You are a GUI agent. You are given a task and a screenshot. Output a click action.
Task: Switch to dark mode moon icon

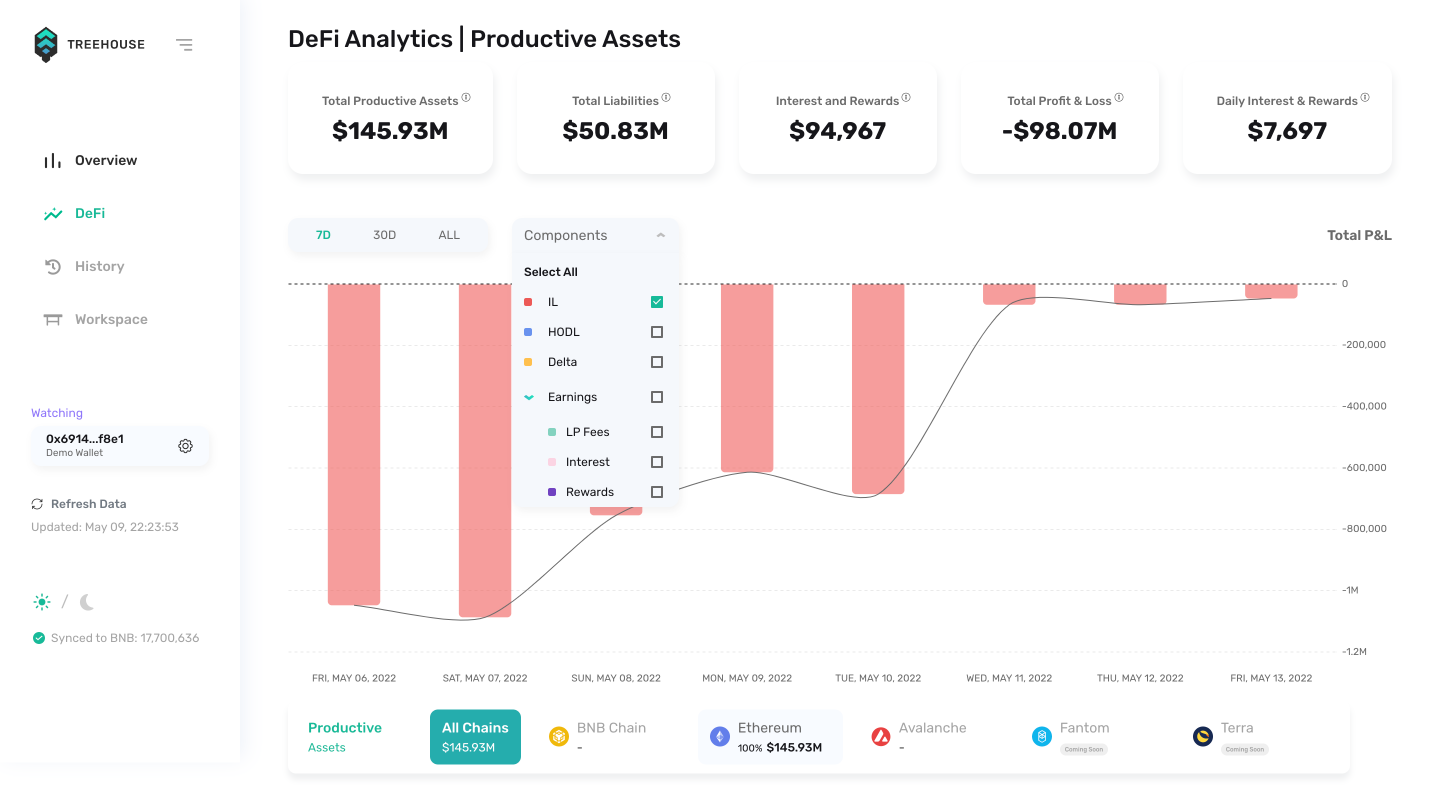87,602
